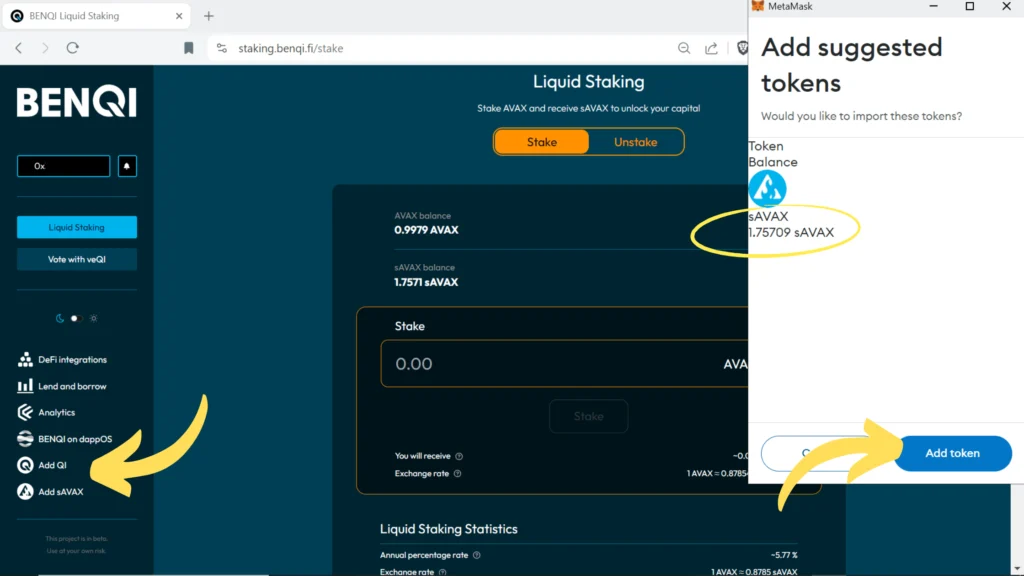
Task: Click the Liquid Staking sidebar button
Action: [77, 228]
